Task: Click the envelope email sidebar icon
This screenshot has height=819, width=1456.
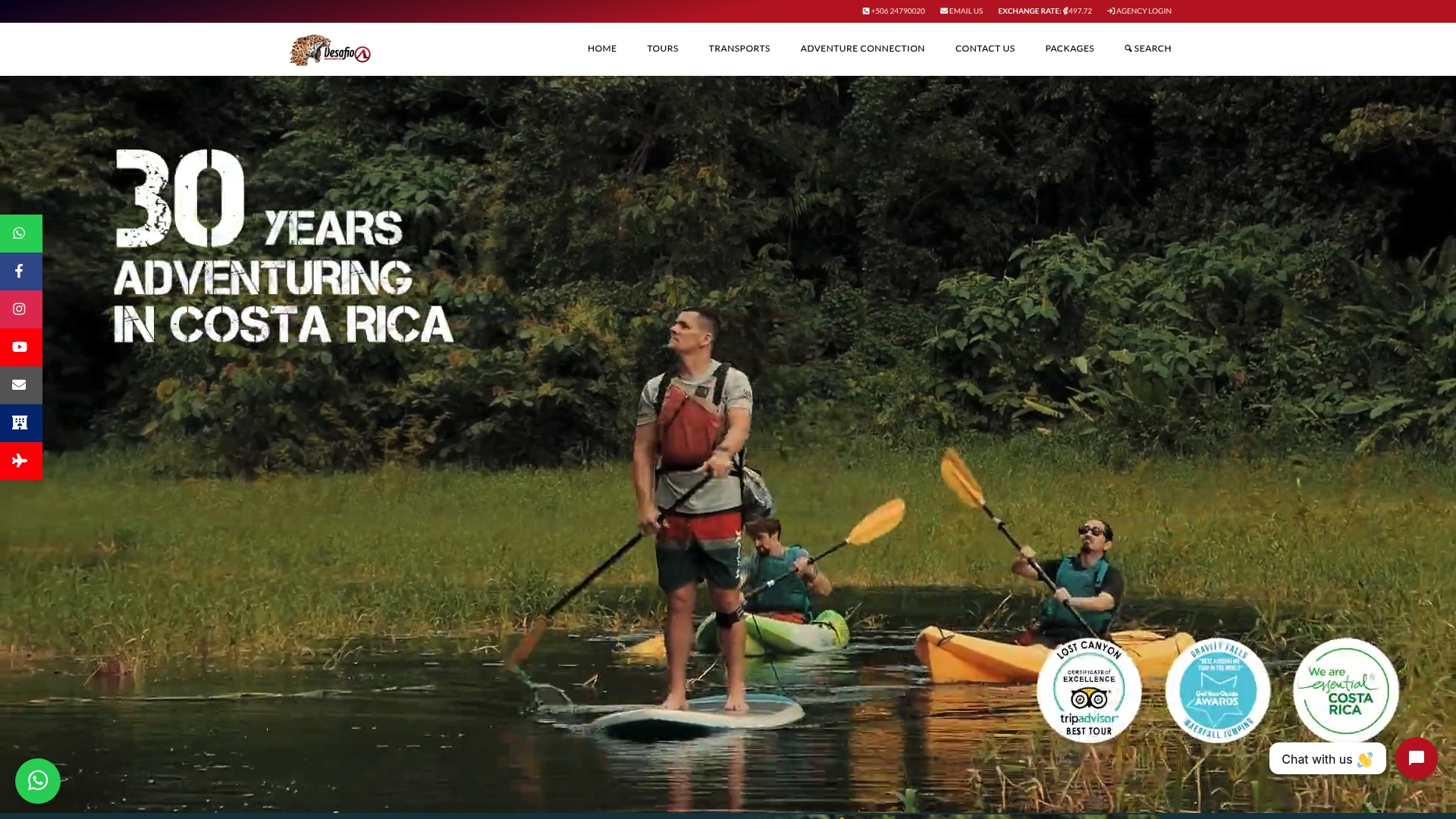Action: coord(20,385)
